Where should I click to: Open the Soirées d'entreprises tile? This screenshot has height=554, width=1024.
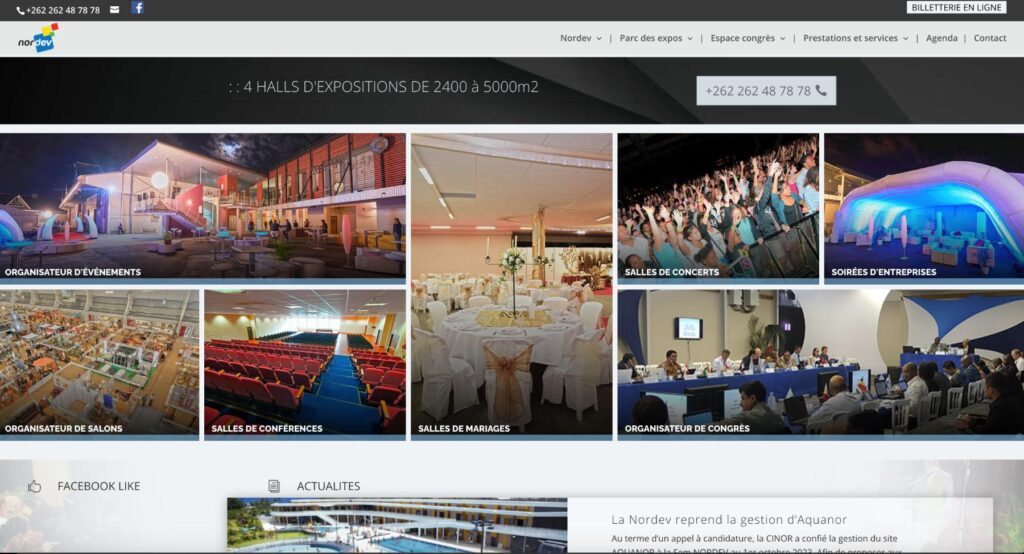pos(924,208)
